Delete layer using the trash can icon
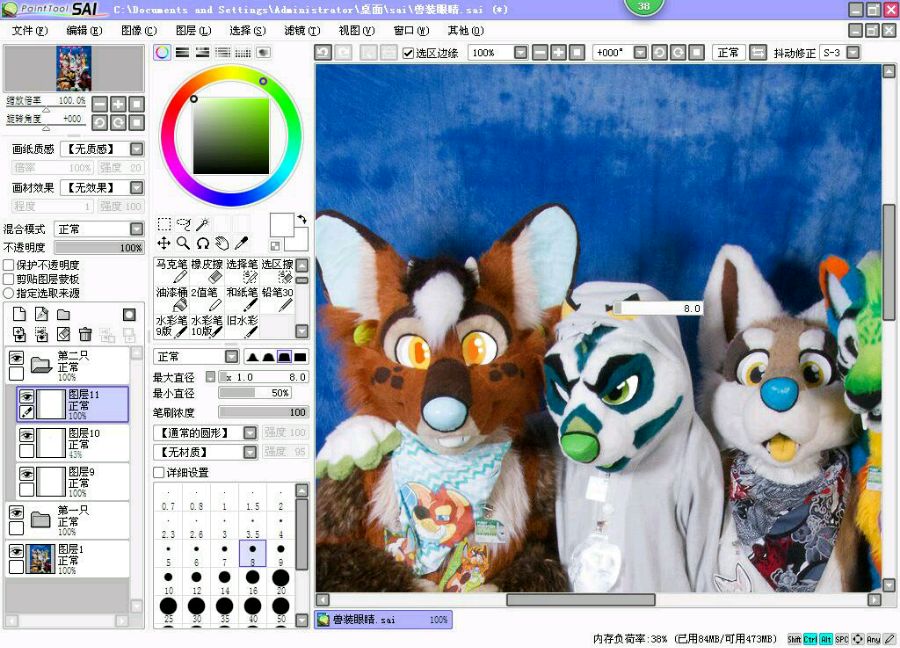This screenshot has height=648, width=900. click(x=86, y=334)
